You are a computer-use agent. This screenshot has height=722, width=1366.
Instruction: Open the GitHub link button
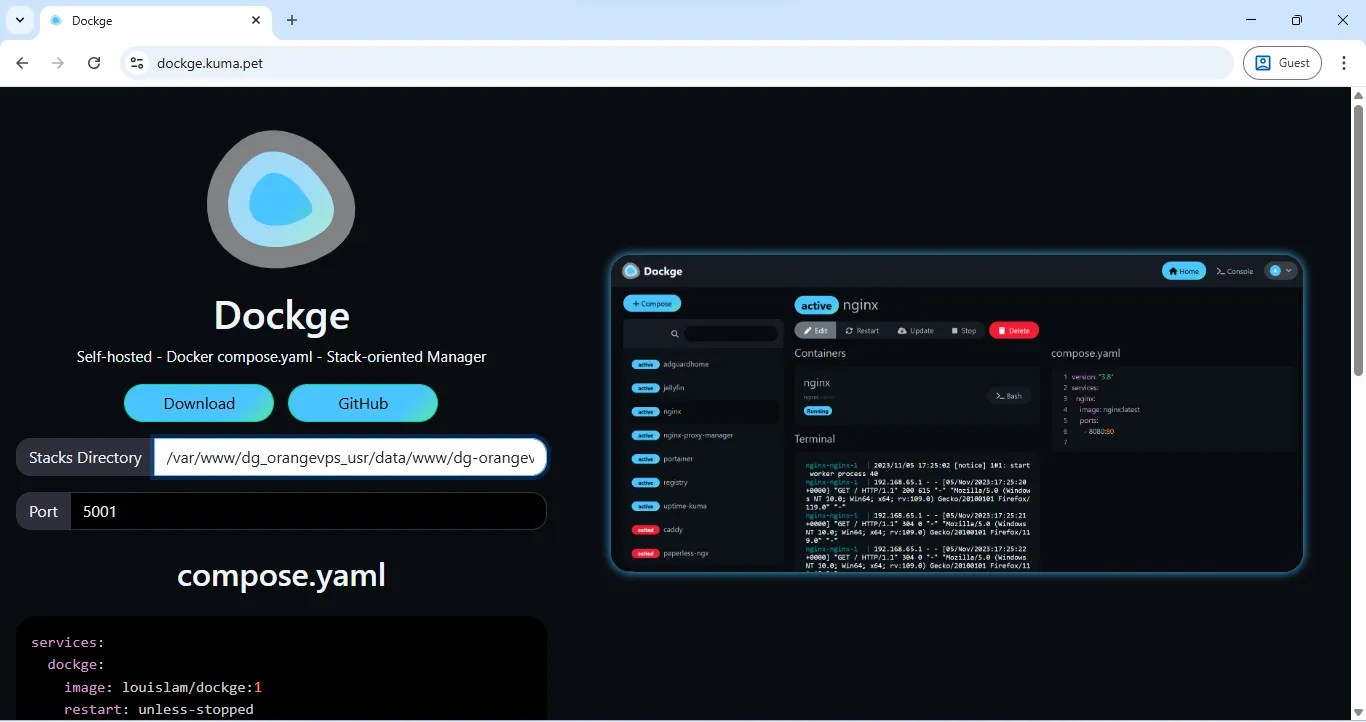coord(362,403)
